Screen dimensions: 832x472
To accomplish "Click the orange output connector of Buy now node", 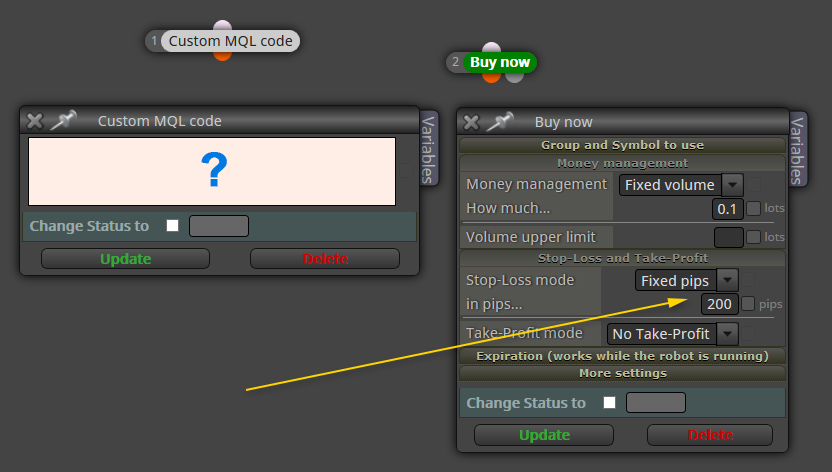I will click(x=491, y=77).
